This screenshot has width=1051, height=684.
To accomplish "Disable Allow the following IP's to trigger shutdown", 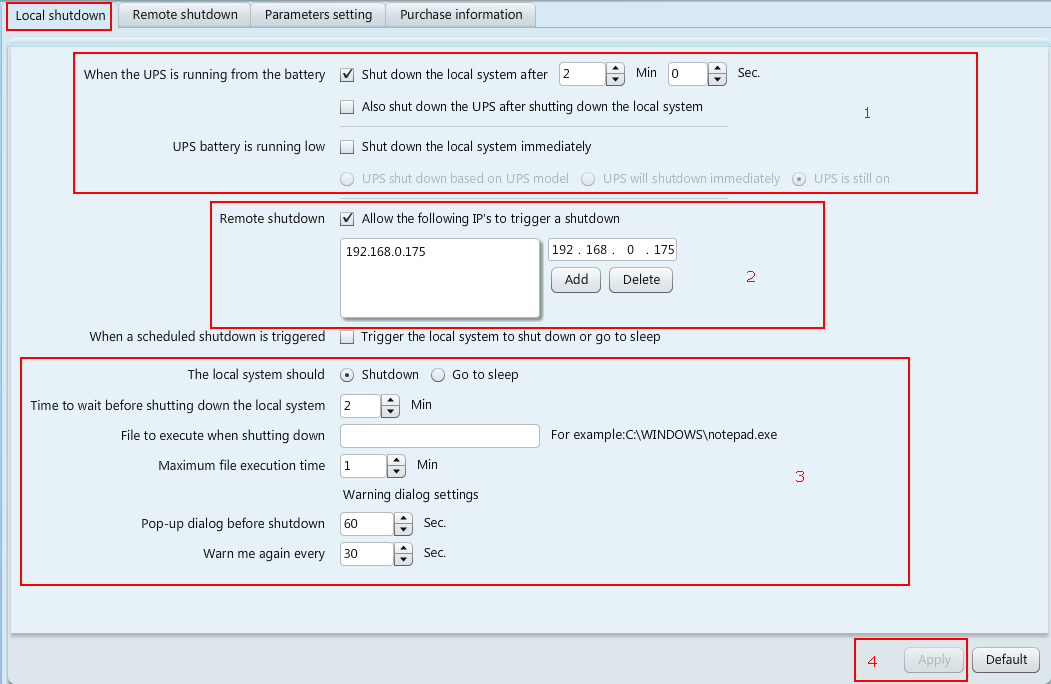I will point(348,219).
